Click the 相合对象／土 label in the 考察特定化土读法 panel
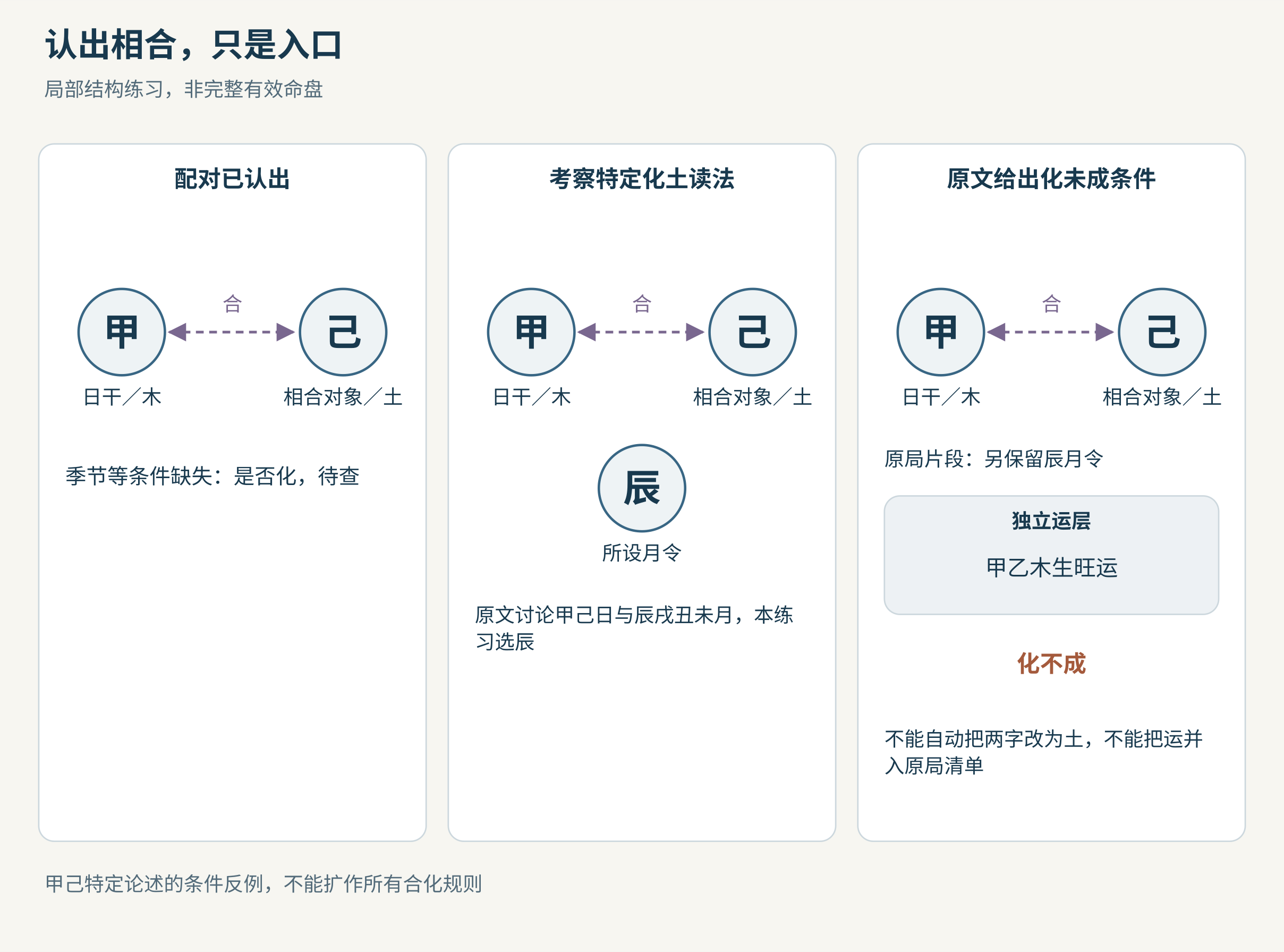 pos(753,397)
